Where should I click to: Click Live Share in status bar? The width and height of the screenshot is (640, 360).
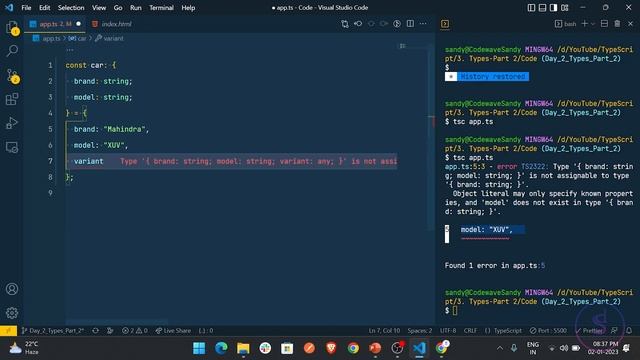(x=173, y=331)
